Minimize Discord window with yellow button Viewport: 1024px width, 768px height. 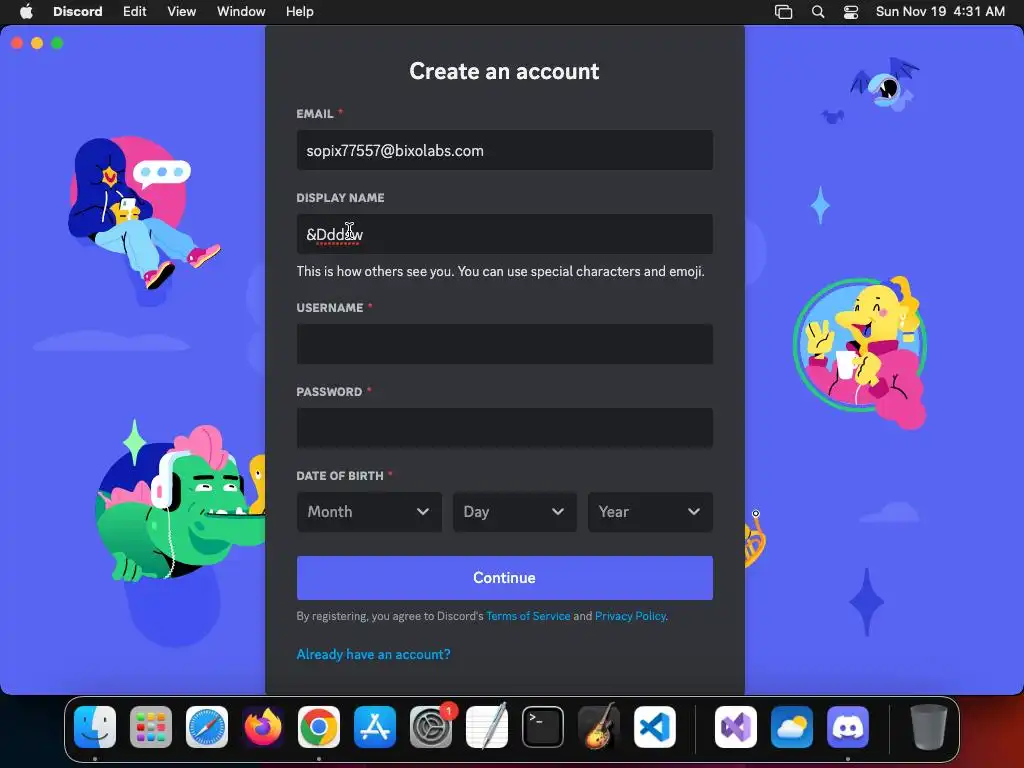37,43
